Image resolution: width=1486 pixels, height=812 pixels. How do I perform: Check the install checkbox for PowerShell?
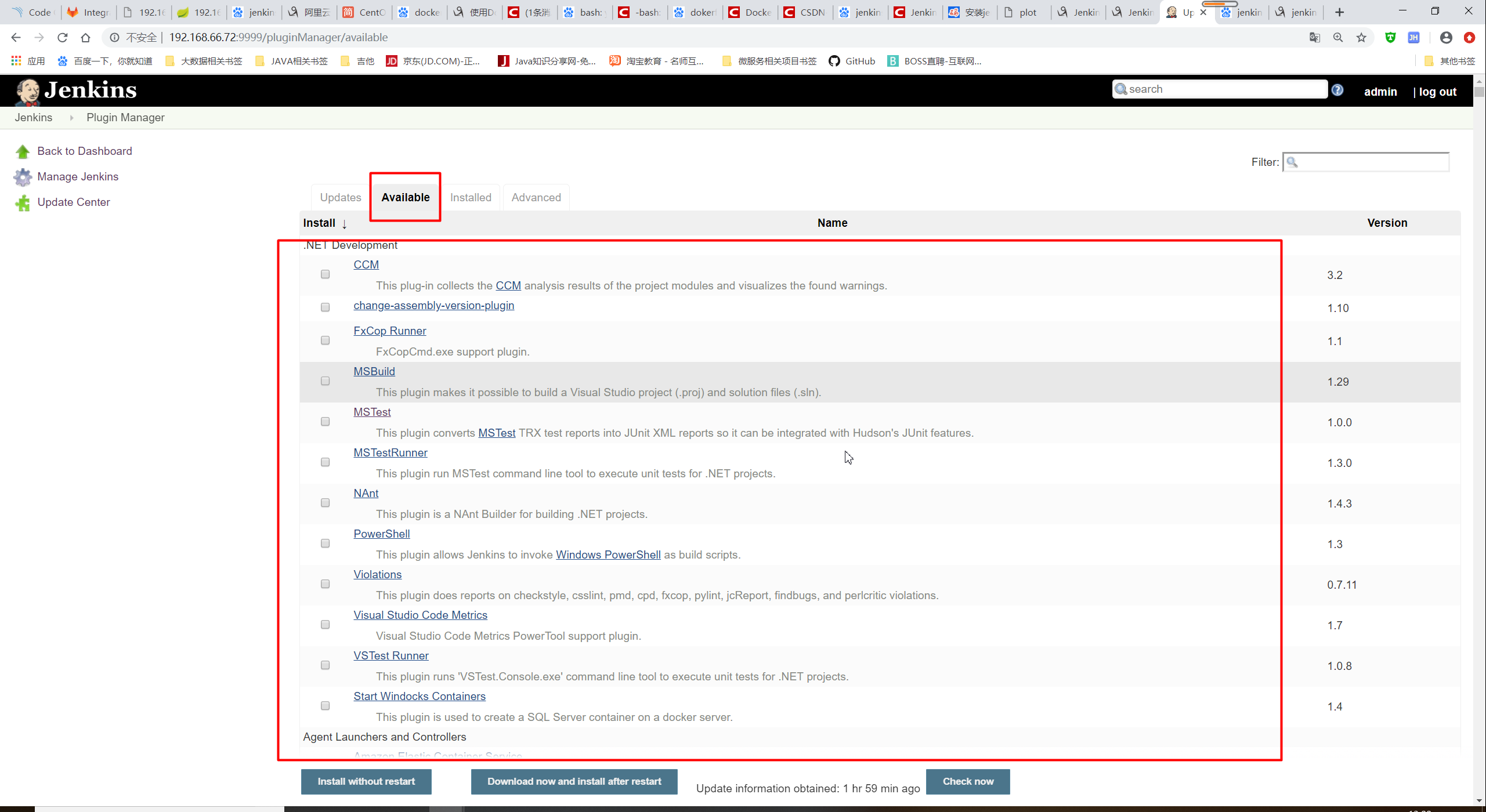pyautogui.click(x=325, y=543)
